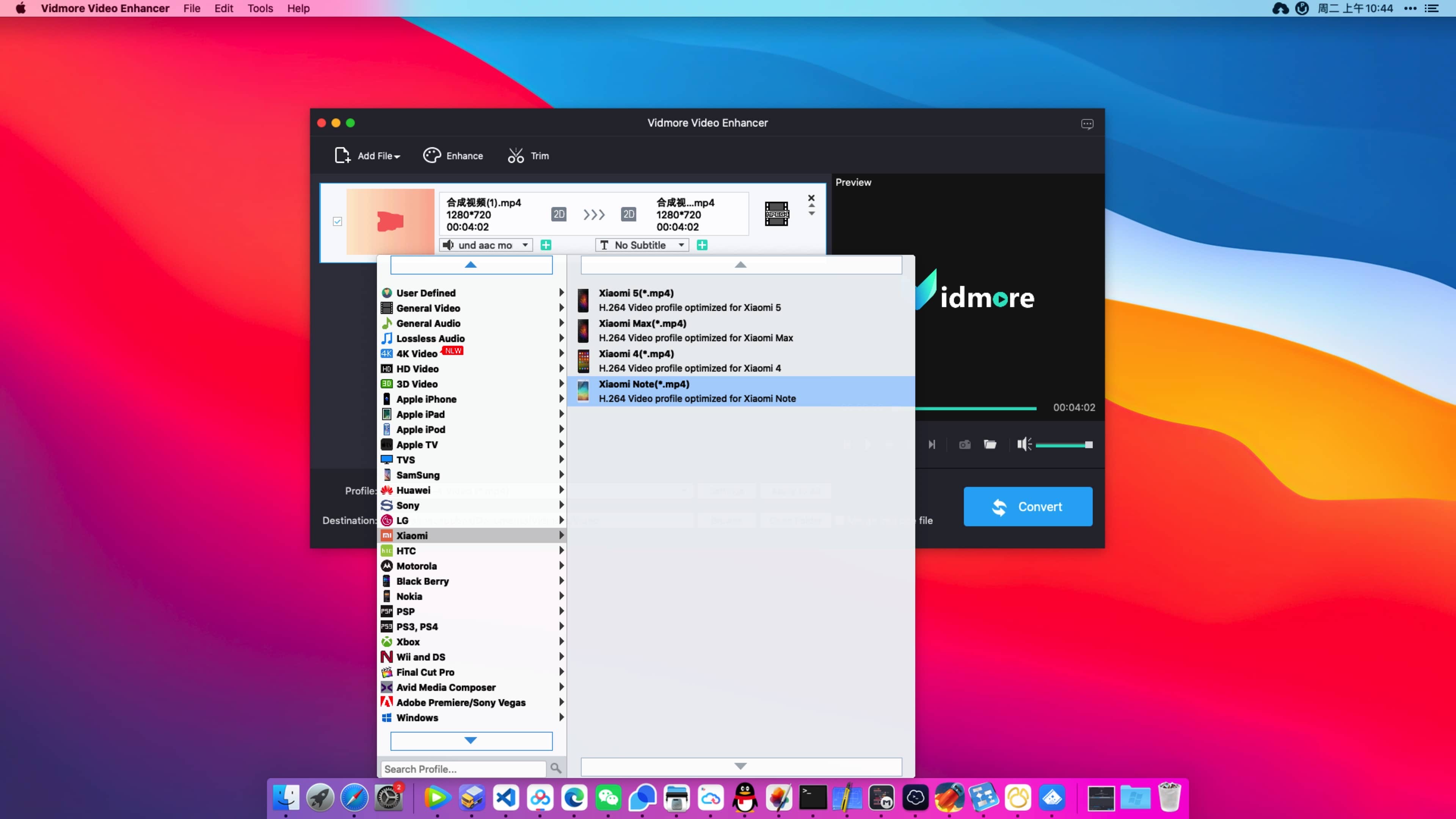Open Safari from the Dock
Image resolution: width=1456 pixels, height=819 pixels.
355,797
